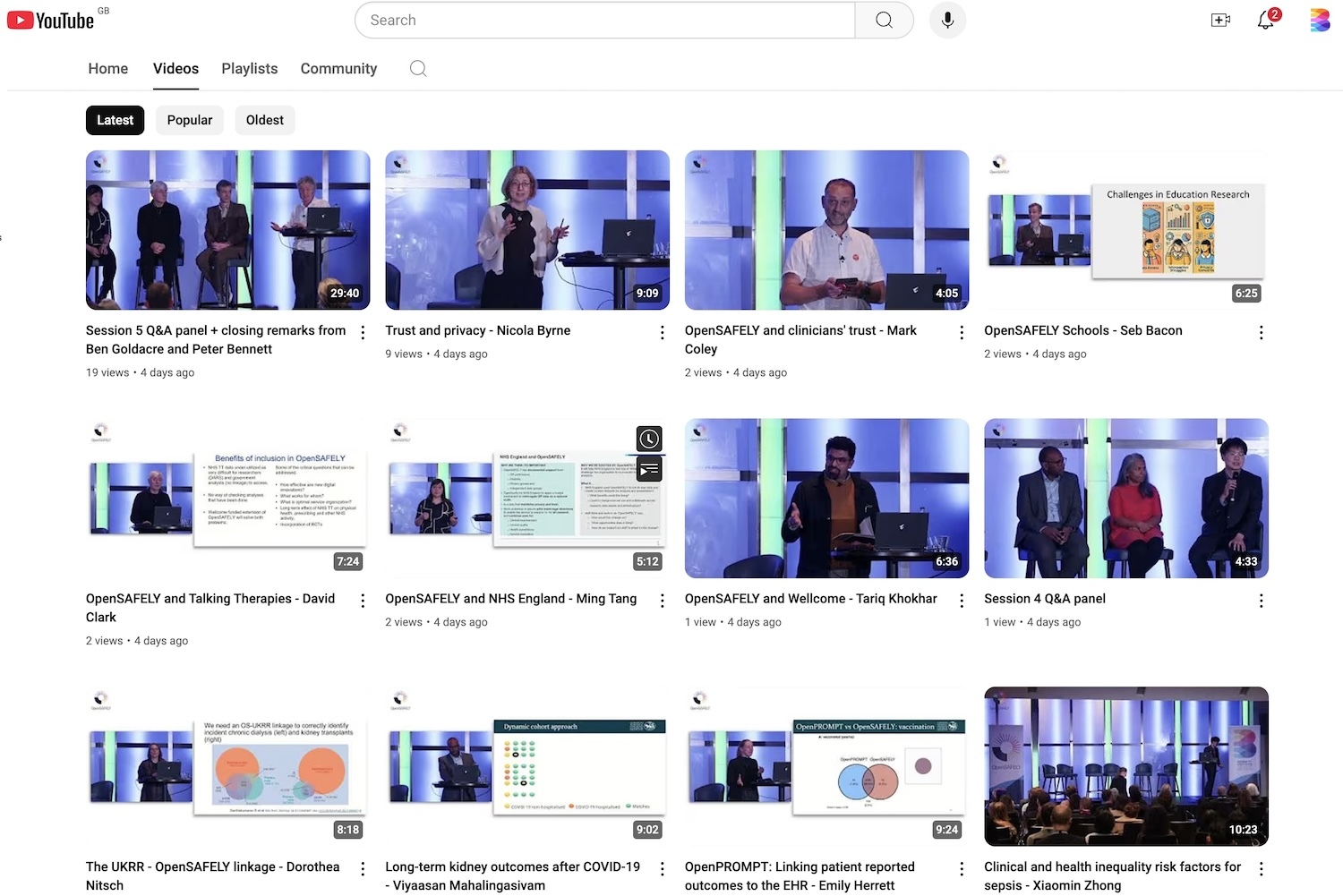Open options for Long-term kidney outcomes video

click(x=662, y=869)
